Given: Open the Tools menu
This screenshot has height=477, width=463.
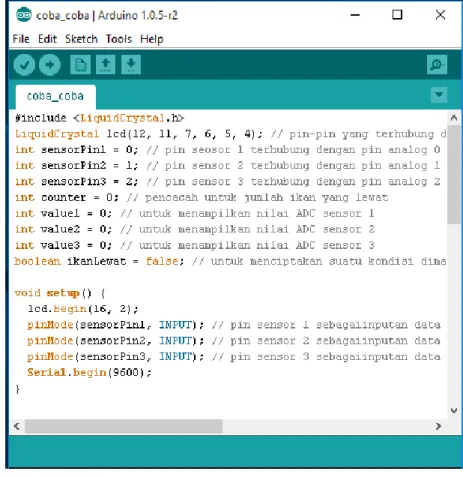Looking at the screenshot, I should (119, 39).
